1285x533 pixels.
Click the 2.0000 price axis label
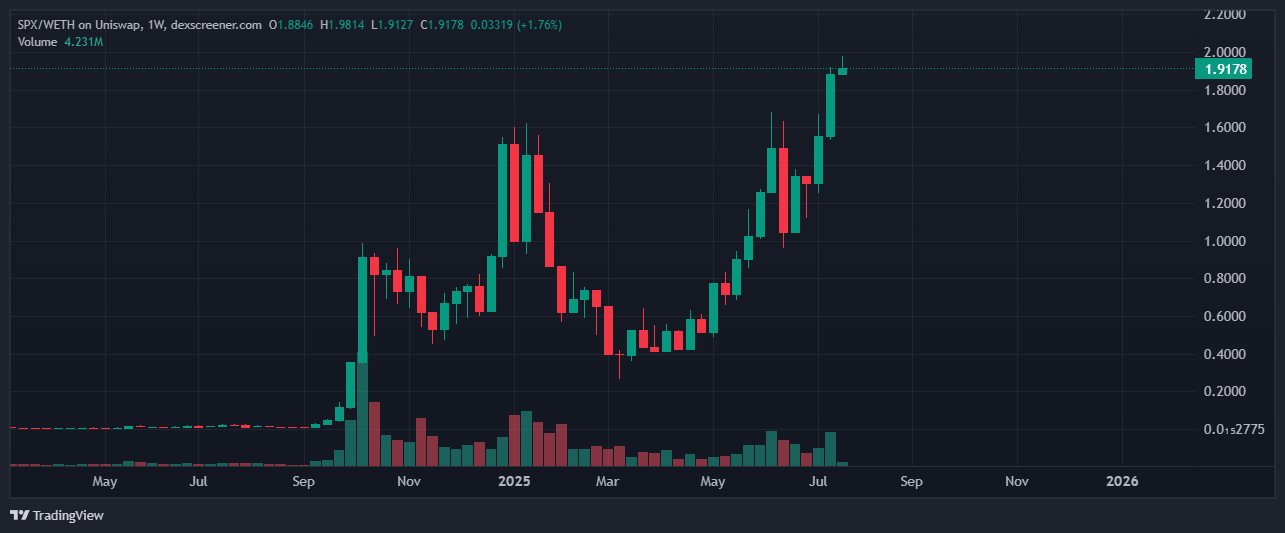pos(1225,52)
